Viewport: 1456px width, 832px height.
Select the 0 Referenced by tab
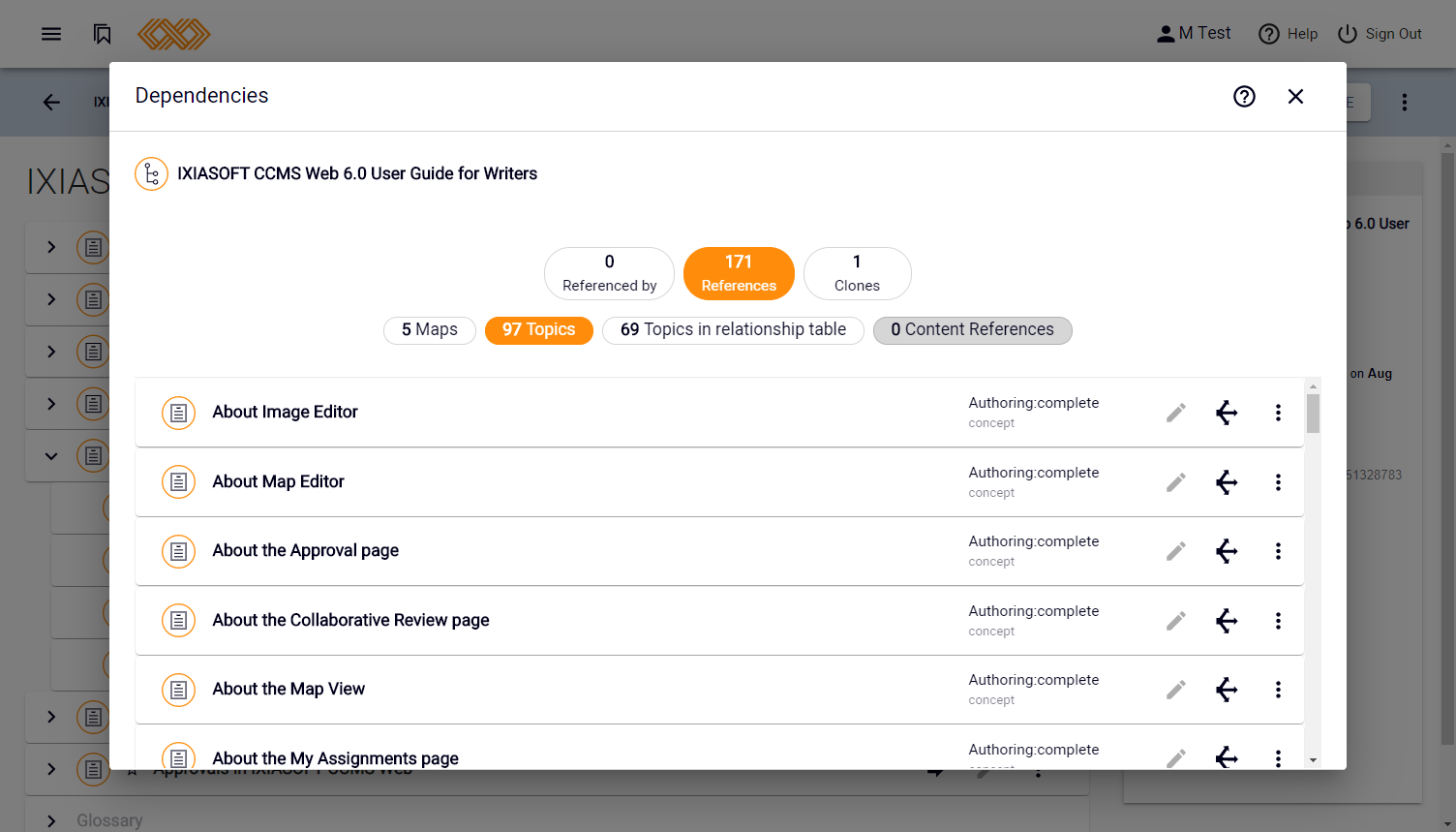(609, 273)
